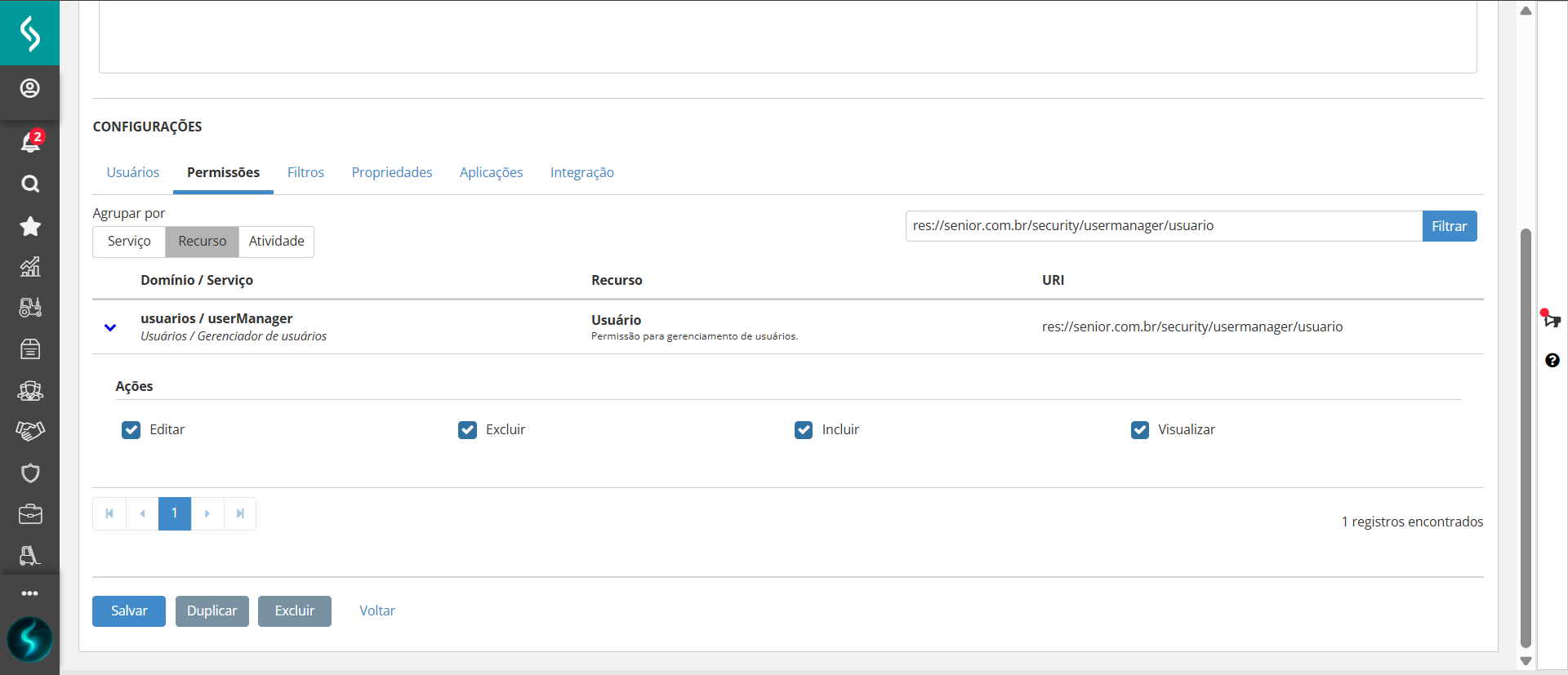Image resolution: width=1568 pixels, height=675 pixels.
Task: Open favorites star icon
Action: 30,226
